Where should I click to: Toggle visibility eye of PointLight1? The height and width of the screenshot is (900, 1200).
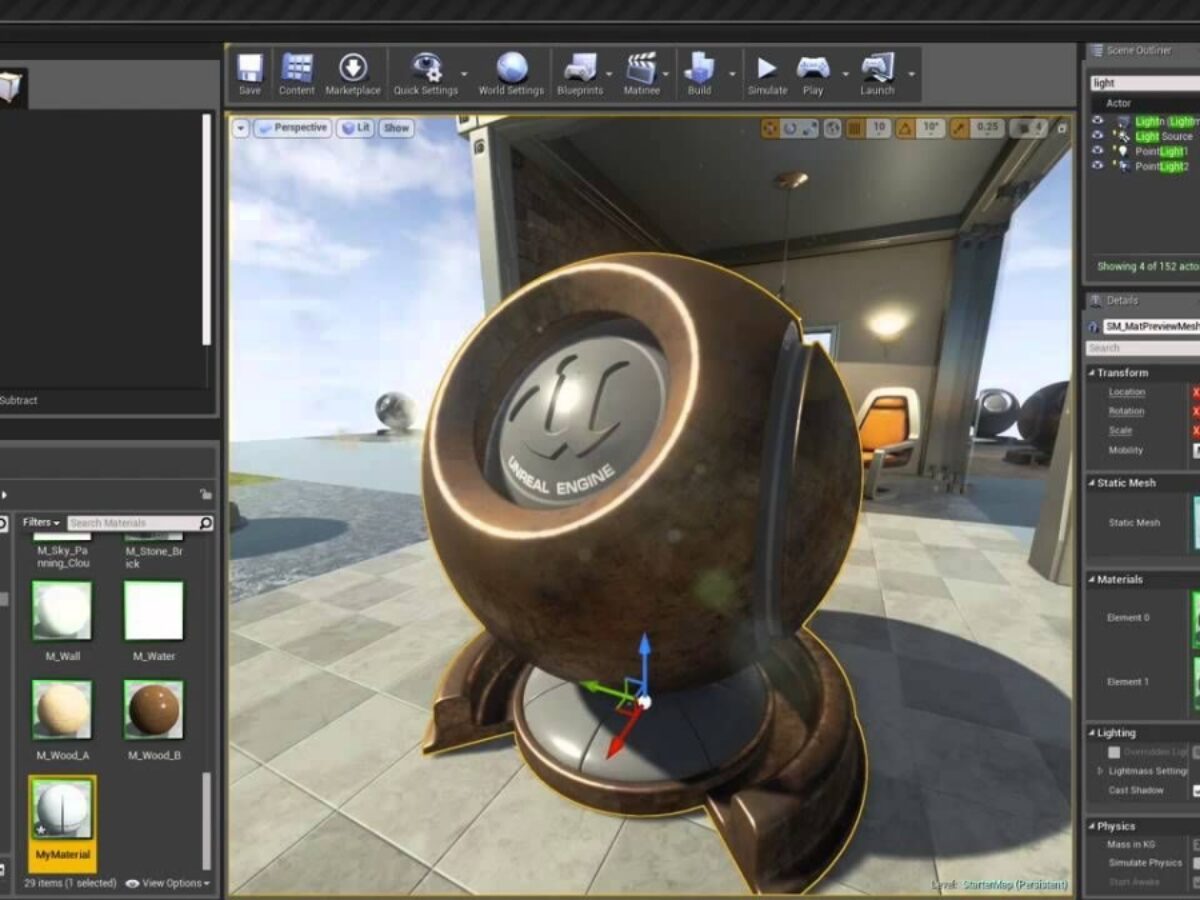point(1098,151)
